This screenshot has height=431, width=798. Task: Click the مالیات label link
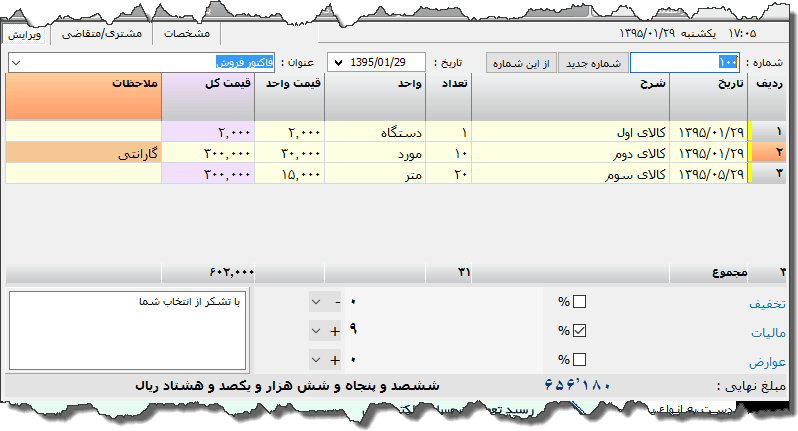768,333
